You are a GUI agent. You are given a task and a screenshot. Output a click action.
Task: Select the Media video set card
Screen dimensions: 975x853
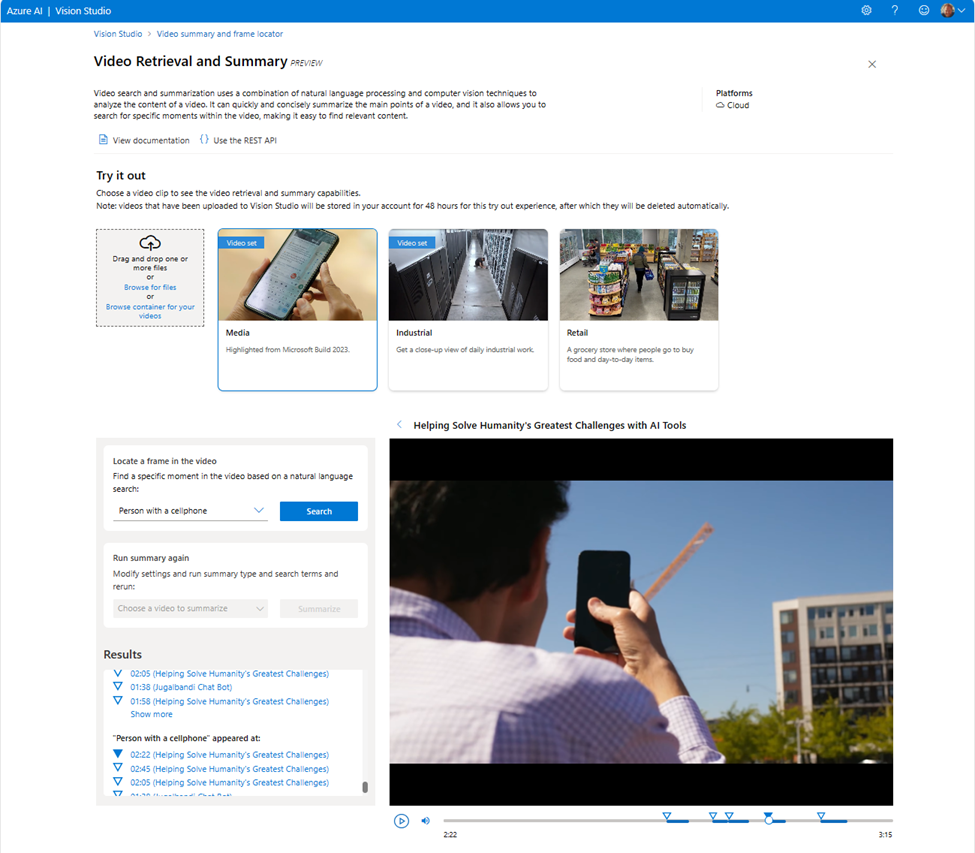pyautogui.click(x=297, y=310)
